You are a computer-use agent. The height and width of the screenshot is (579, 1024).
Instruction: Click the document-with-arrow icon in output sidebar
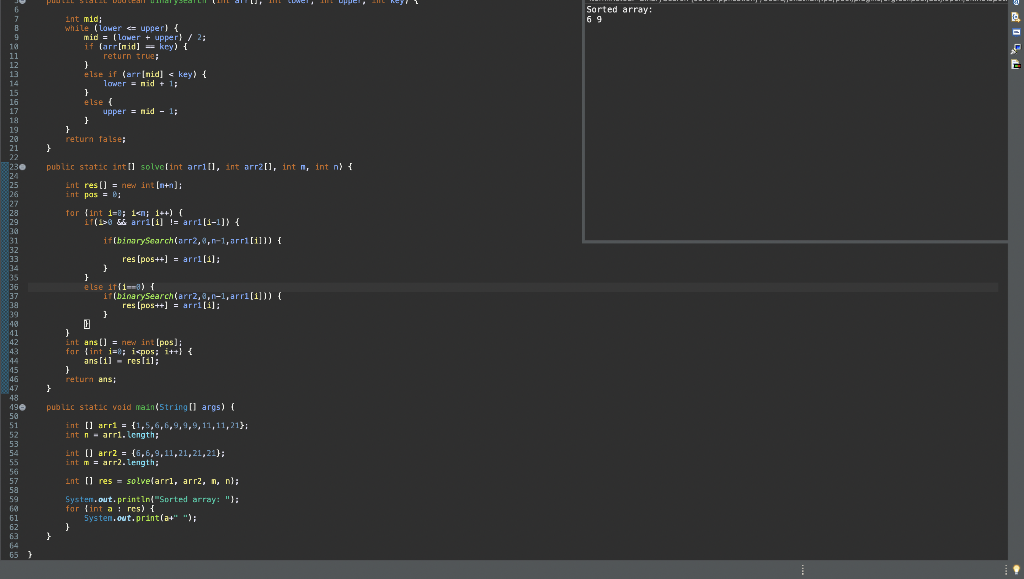1016,17
